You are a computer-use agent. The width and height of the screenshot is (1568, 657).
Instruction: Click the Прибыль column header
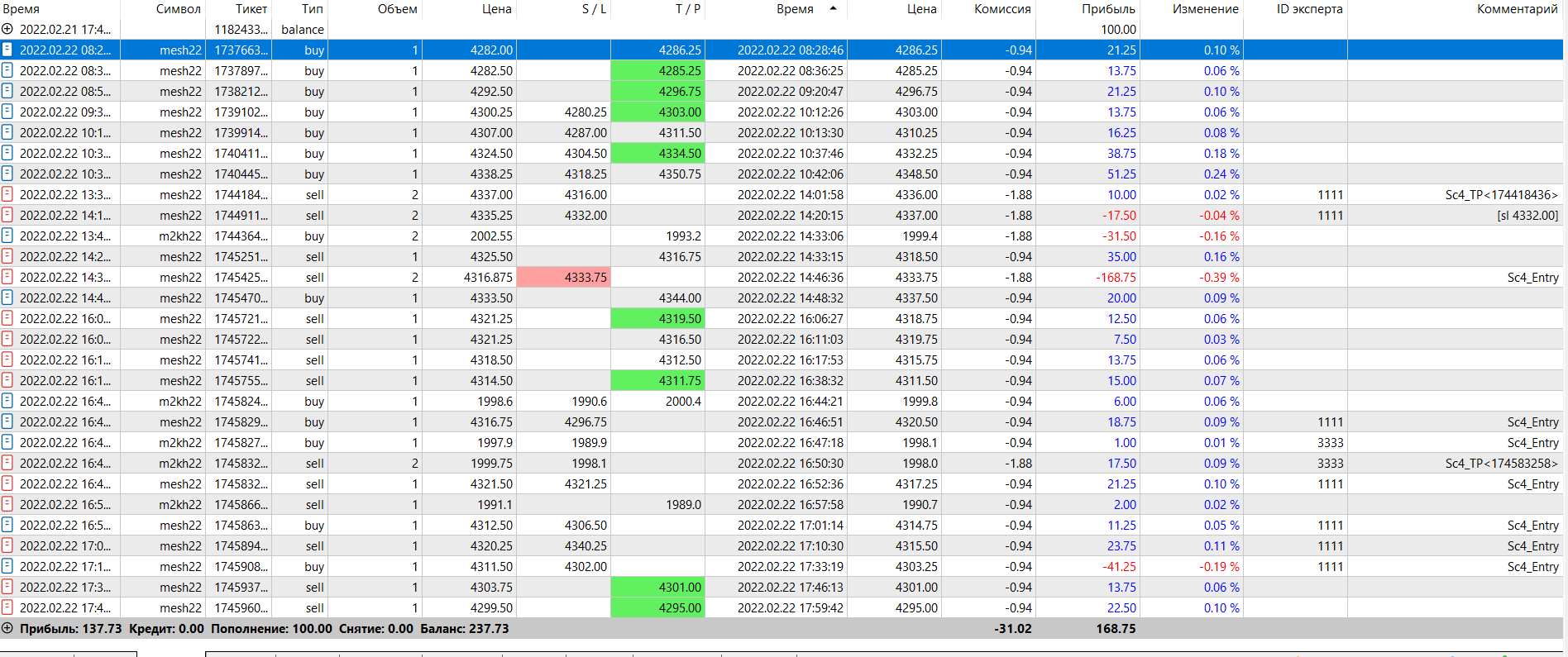click(1108, 8)
